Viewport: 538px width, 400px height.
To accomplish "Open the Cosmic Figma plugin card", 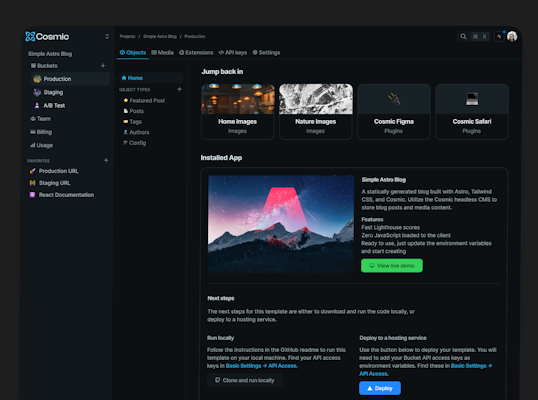I will (394, 111).
